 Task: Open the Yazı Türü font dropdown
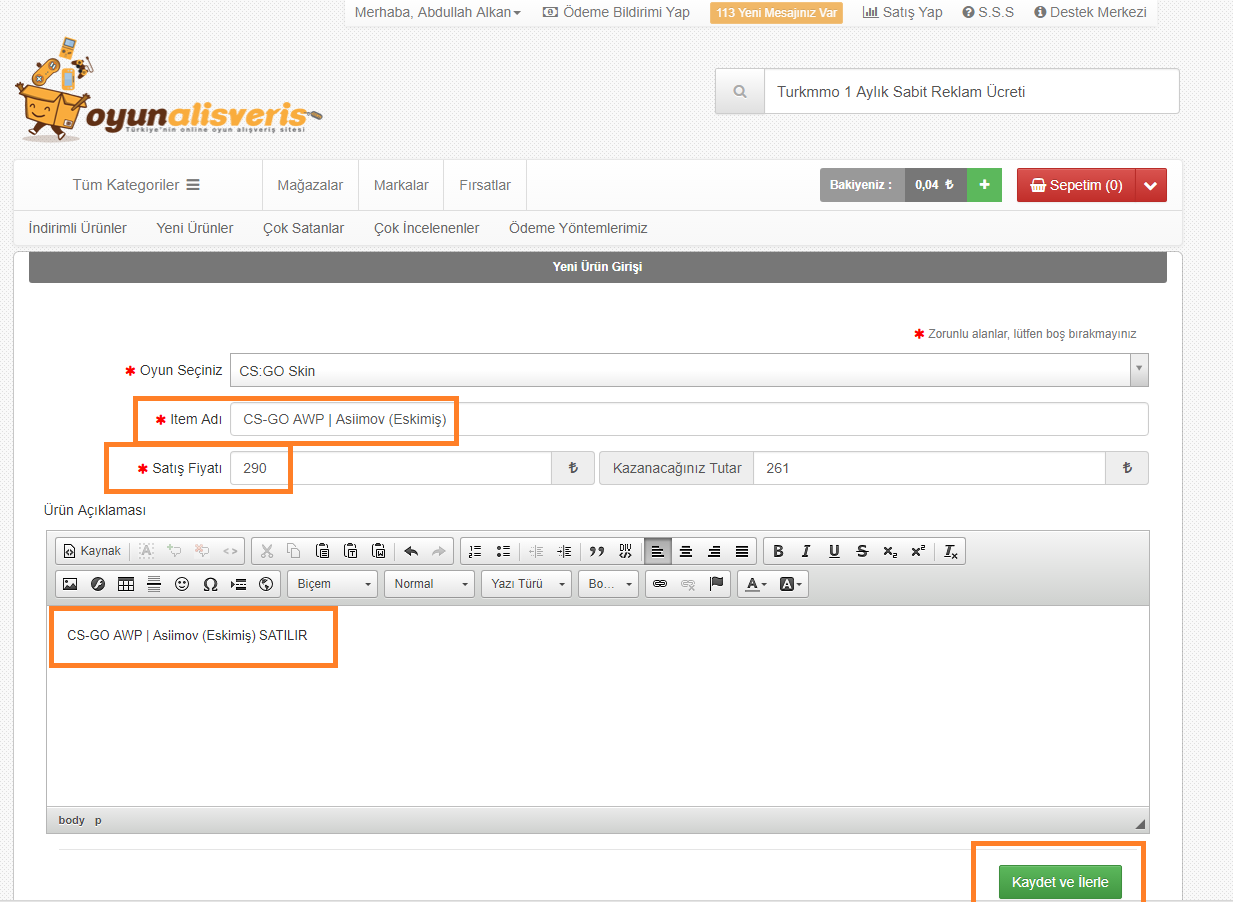click(526, 583)
